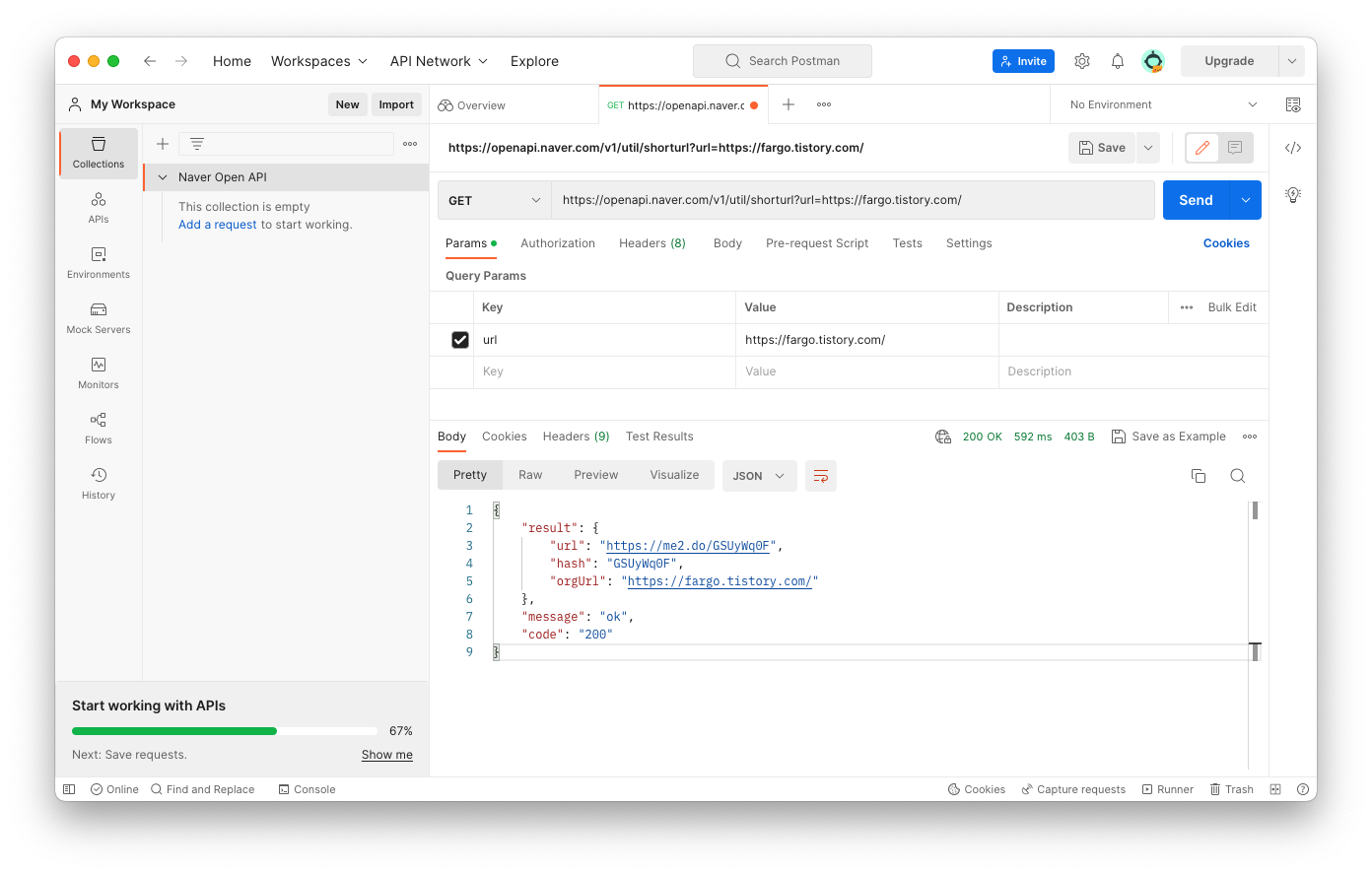Open Monitors in the sidebar

coord(99,373)
